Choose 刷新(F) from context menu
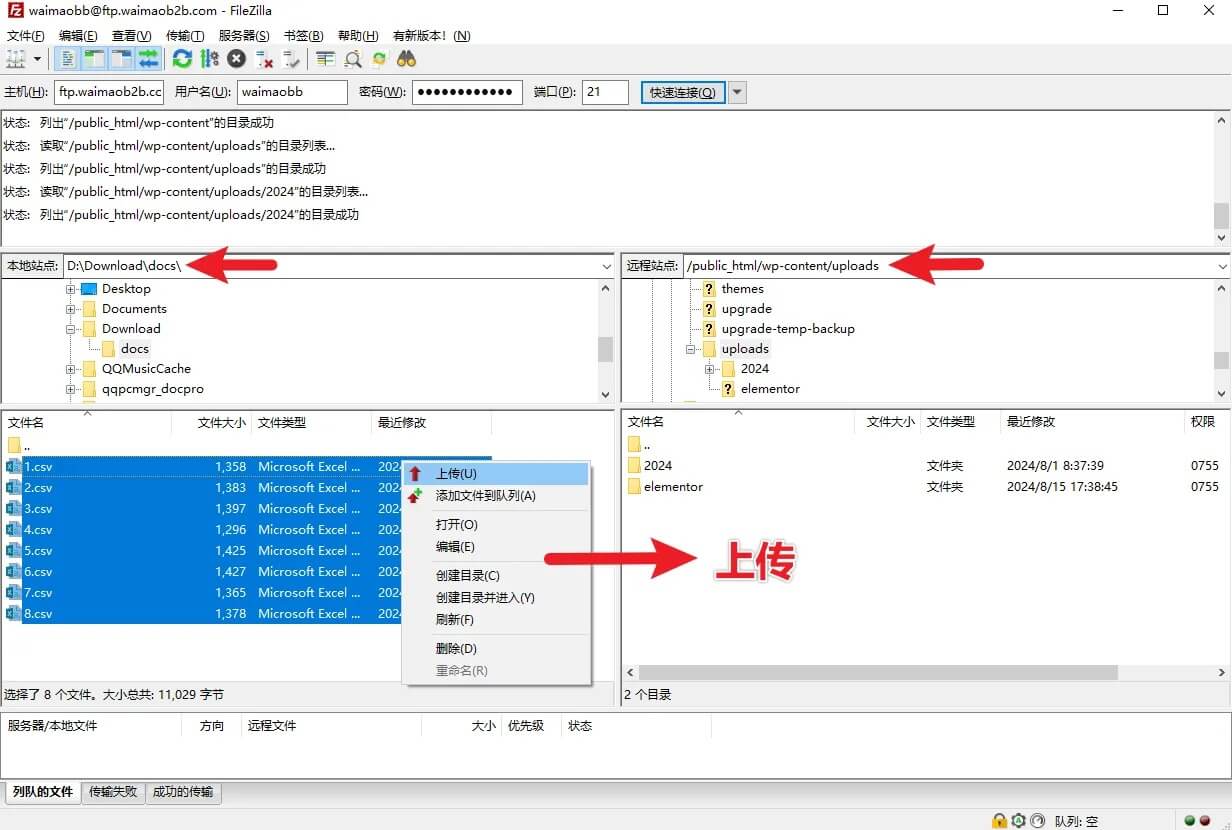The height and width of the screenshot is (830, 1232). (496, 620)
